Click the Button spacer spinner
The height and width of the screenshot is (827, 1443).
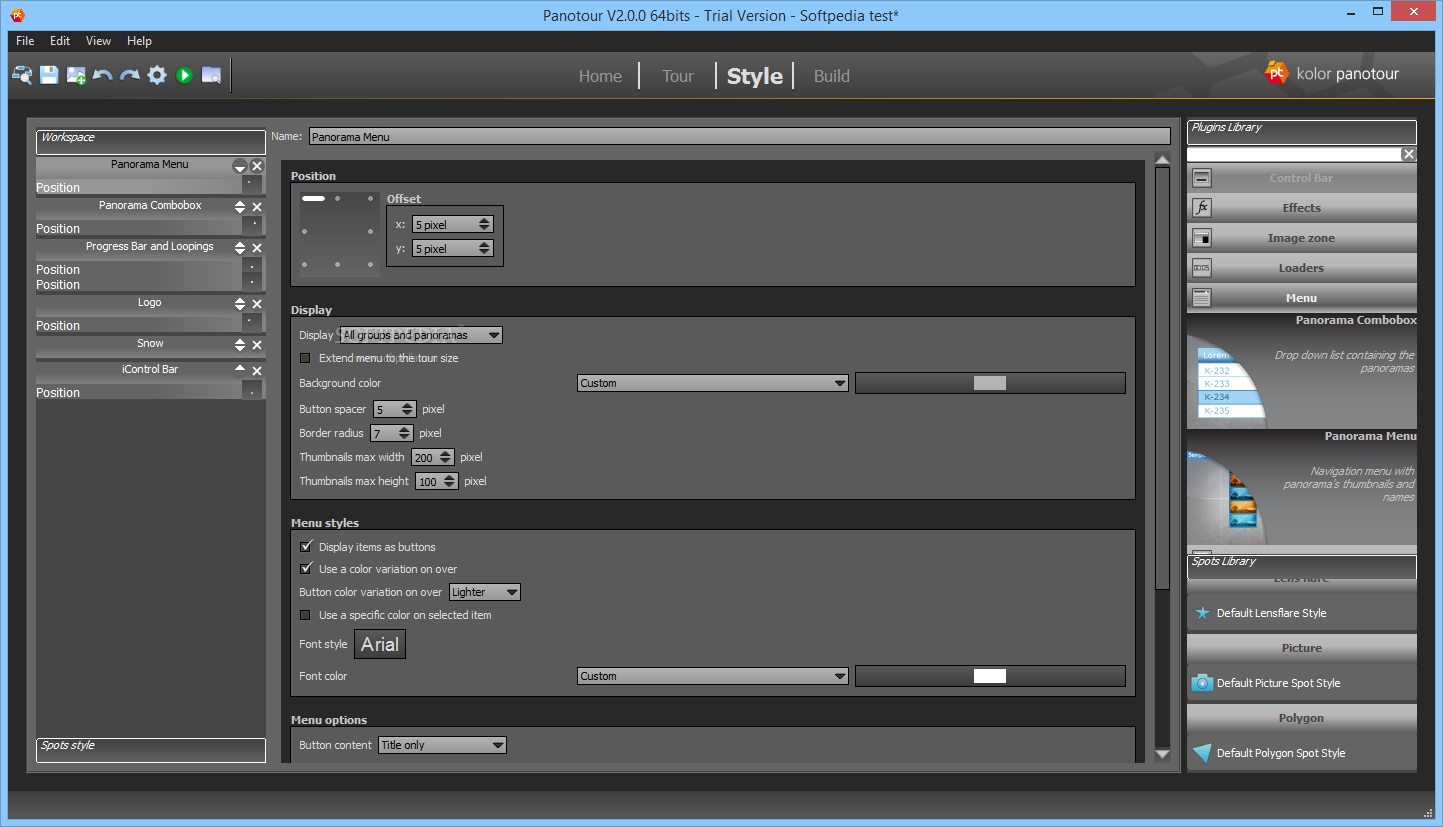[x=395, y=409]
